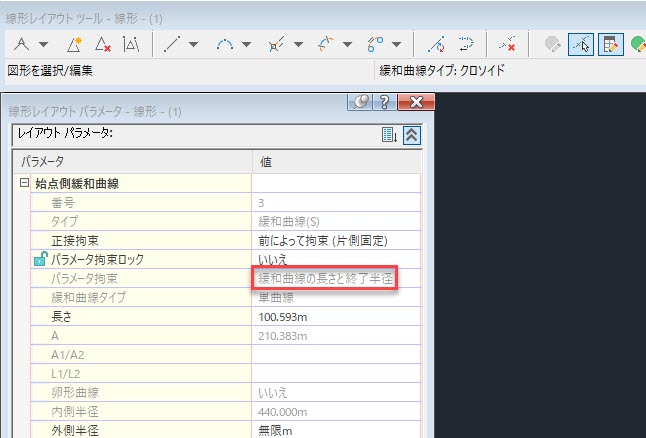Viewport: 646px width, 438px height.
Task: Click the パラメータ column header
Action: 43,161
